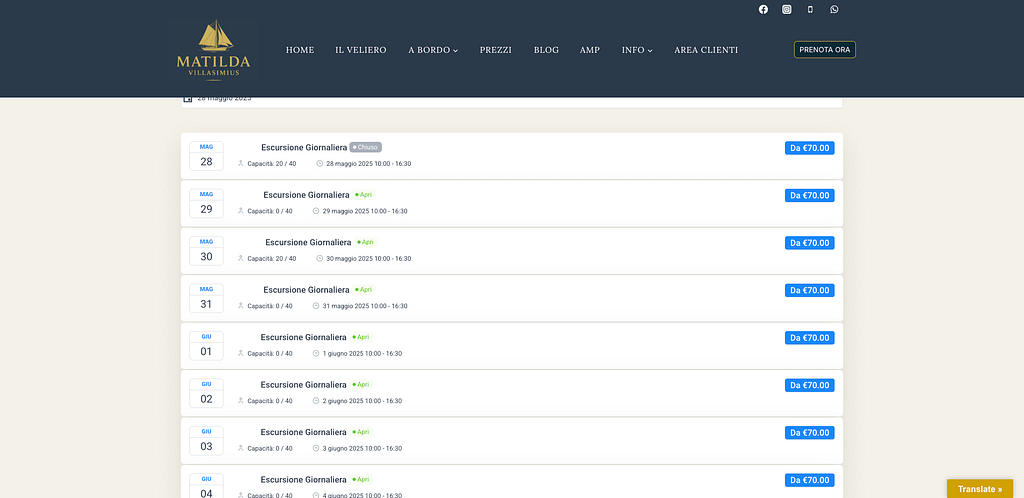The image size is (1024, 498).
Task: Open the Instagram social icon
Action: point(787,9)
